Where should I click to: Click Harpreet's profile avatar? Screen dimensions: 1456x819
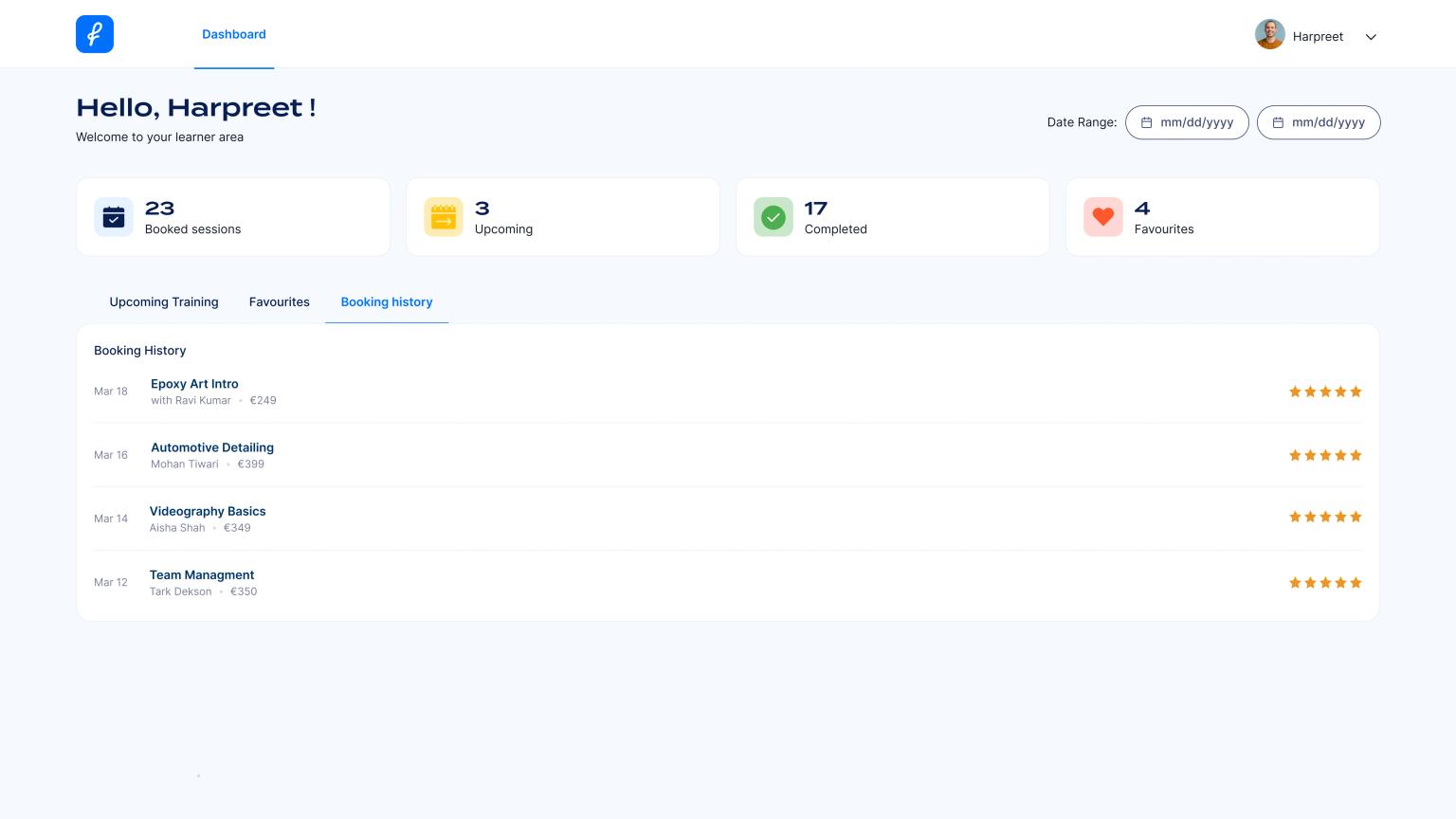click(x=1270, y=34)
